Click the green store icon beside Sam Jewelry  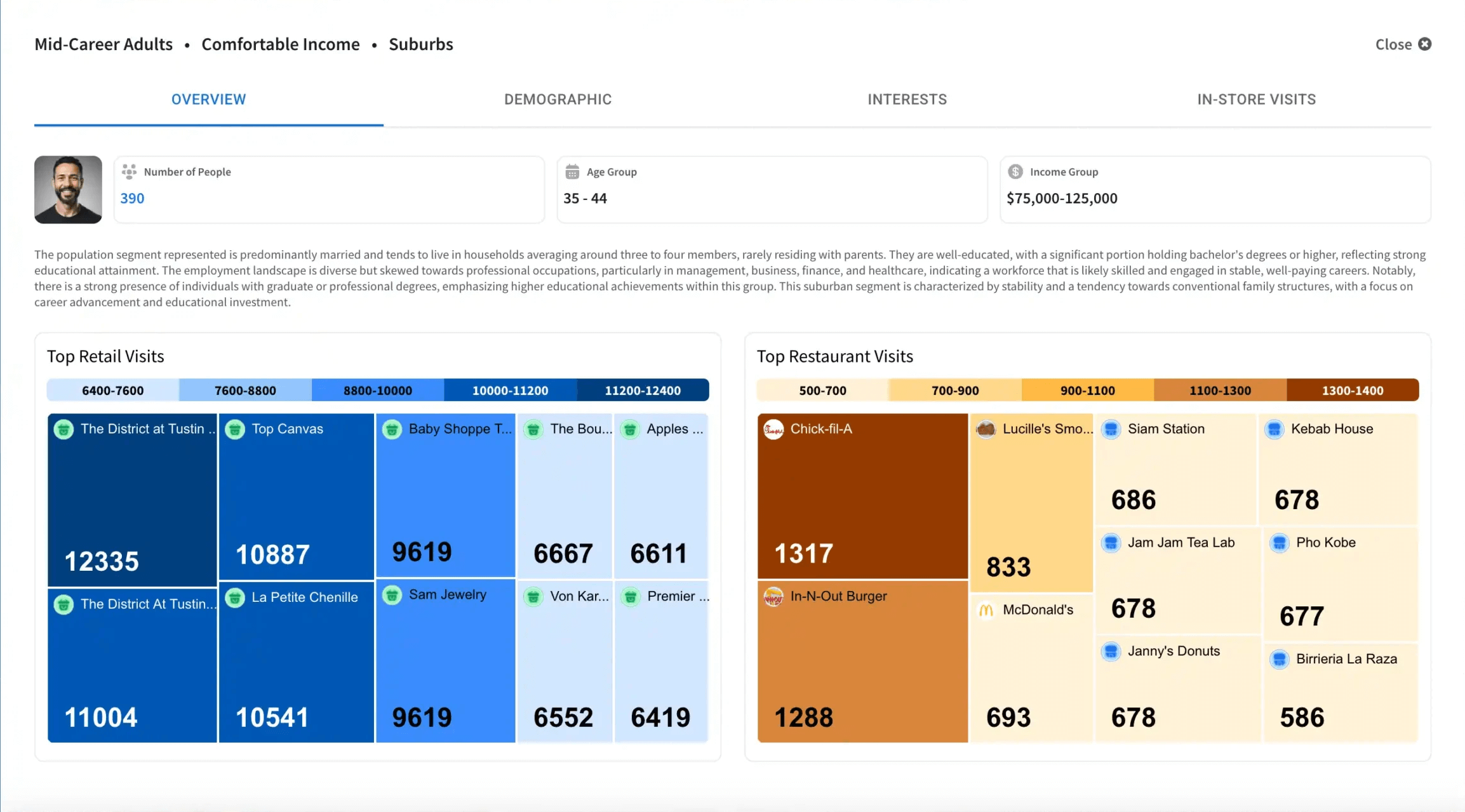392,595
